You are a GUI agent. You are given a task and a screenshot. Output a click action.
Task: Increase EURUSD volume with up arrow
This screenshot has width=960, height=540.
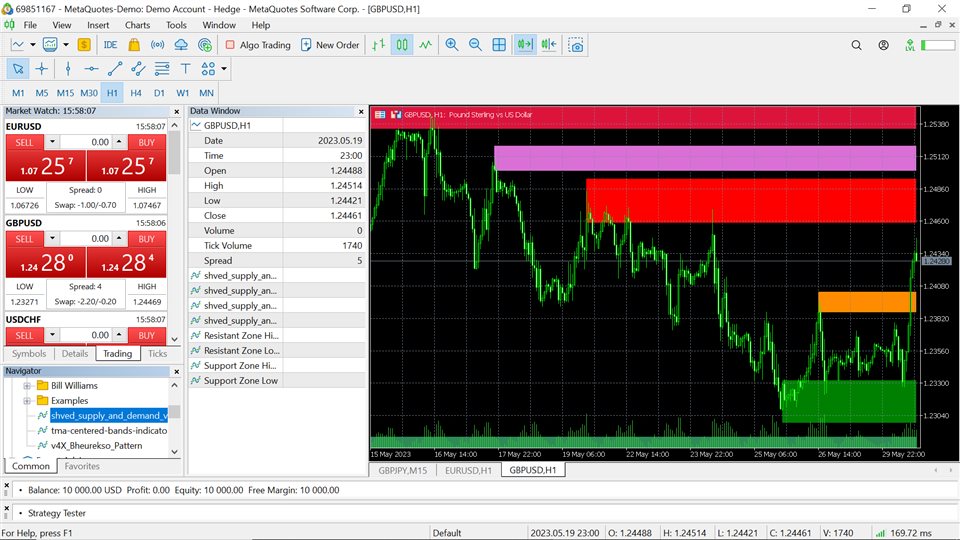click(x=119, y=142)
